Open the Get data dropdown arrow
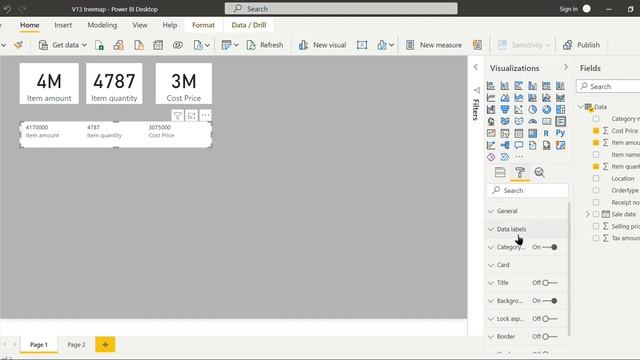Viewport: 640px width, 360px height. [84, 45]
